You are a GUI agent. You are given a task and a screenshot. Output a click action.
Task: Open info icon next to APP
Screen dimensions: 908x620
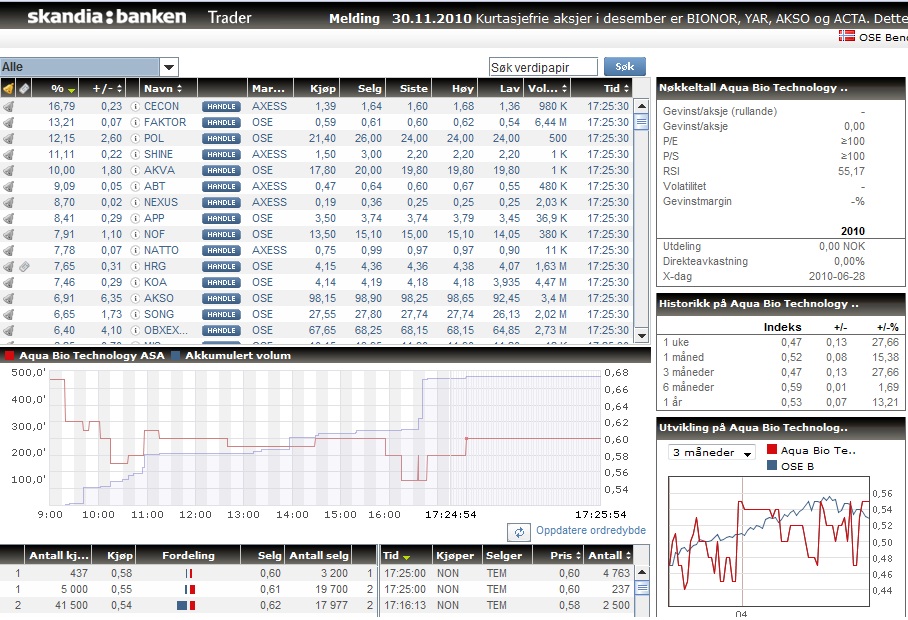click(135, 218)
